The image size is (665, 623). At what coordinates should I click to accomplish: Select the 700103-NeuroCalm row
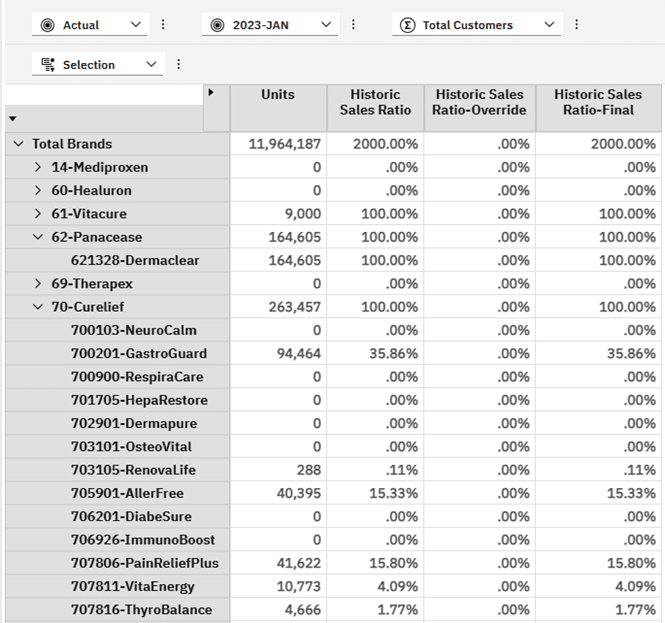pyautogui.click(x=117, y=330)
